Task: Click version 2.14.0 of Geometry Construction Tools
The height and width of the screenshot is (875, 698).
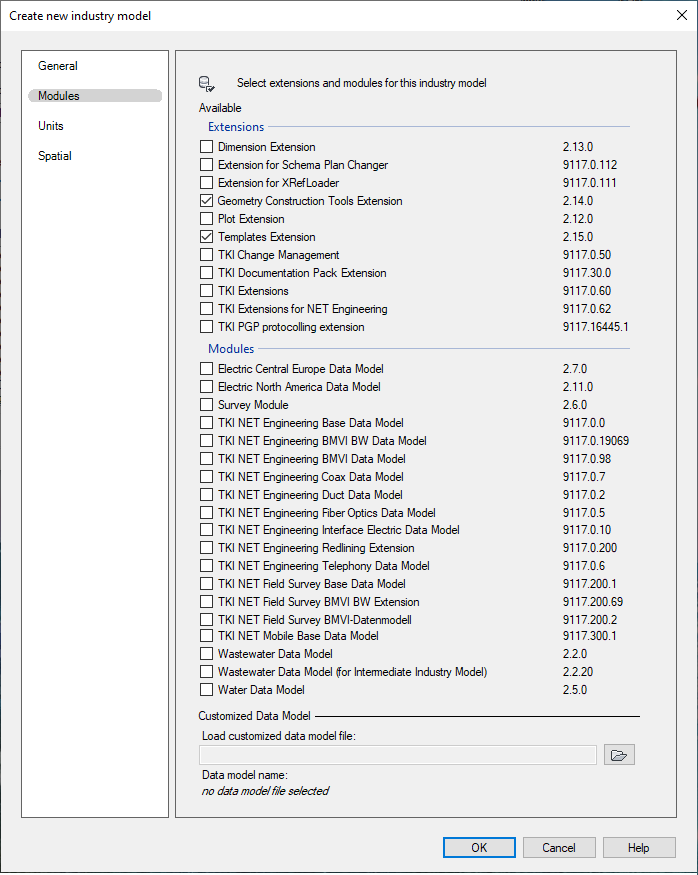Action: (x=577, y=200)
